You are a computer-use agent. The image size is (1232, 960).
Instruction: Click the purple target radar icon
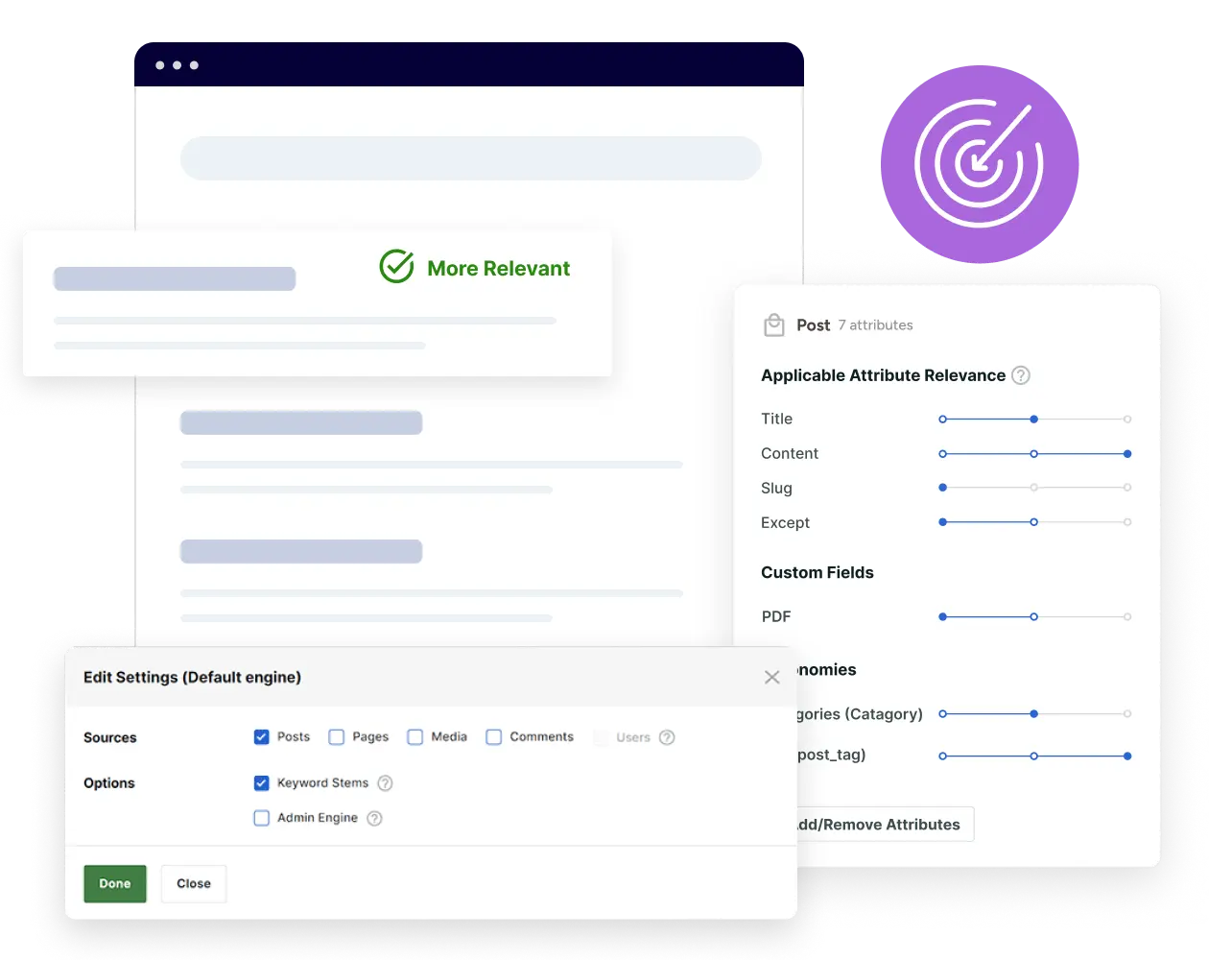(980, 162)
